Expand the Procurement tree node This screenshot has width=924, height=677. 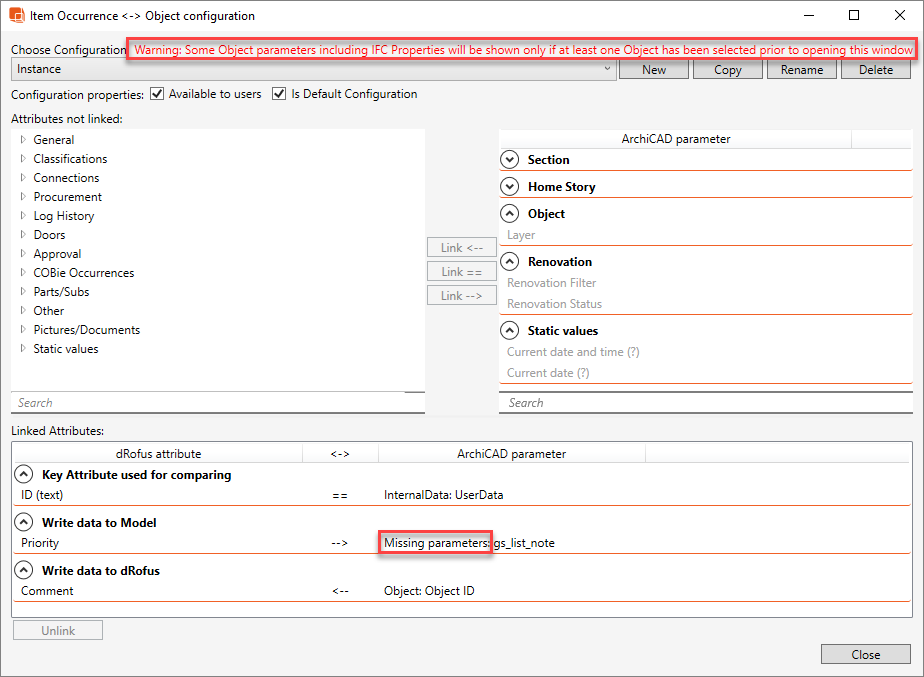pyautogui.click(x=23, y=197)
